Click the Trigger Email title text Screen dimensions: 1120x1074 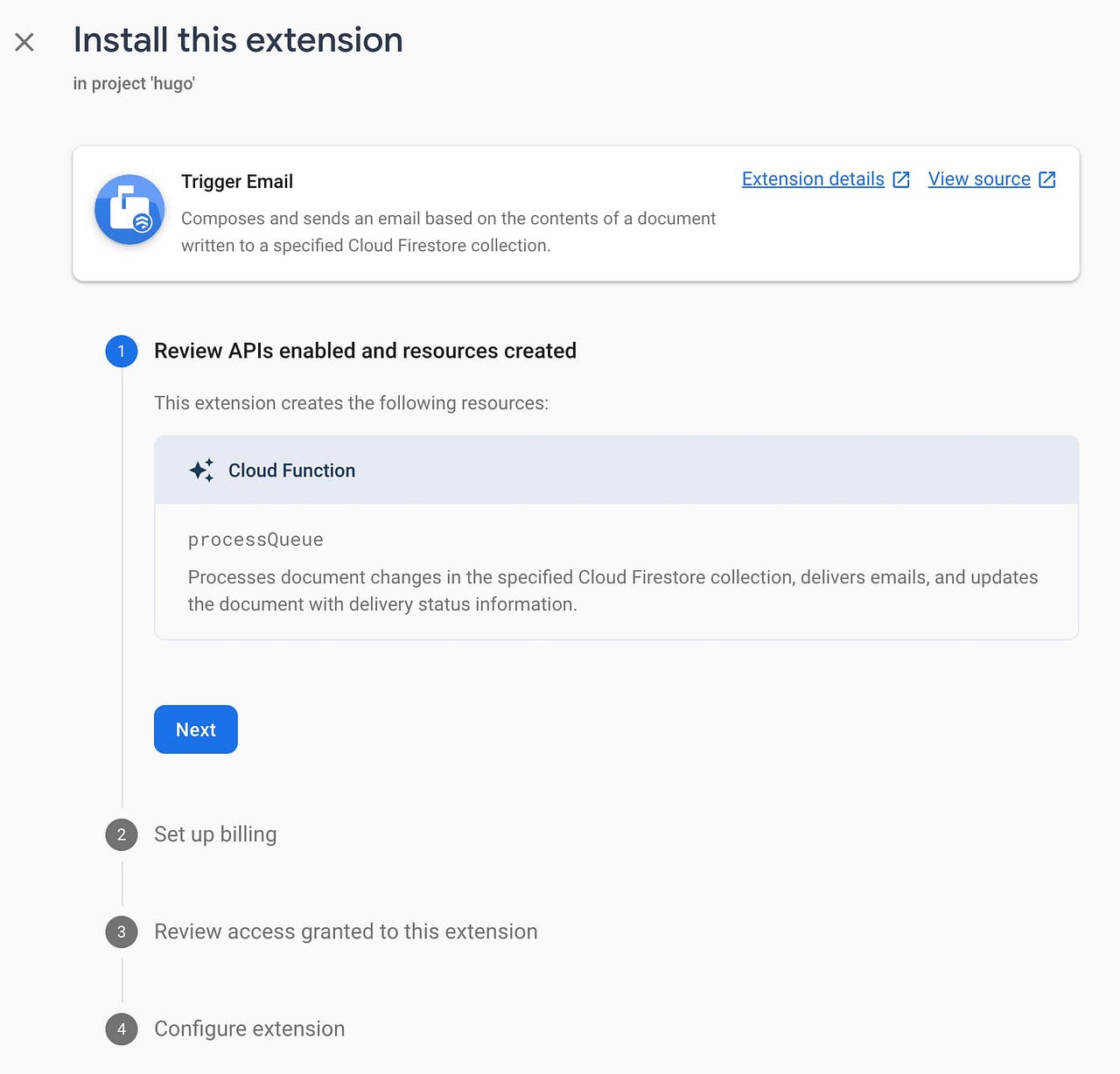click(237, 182)
